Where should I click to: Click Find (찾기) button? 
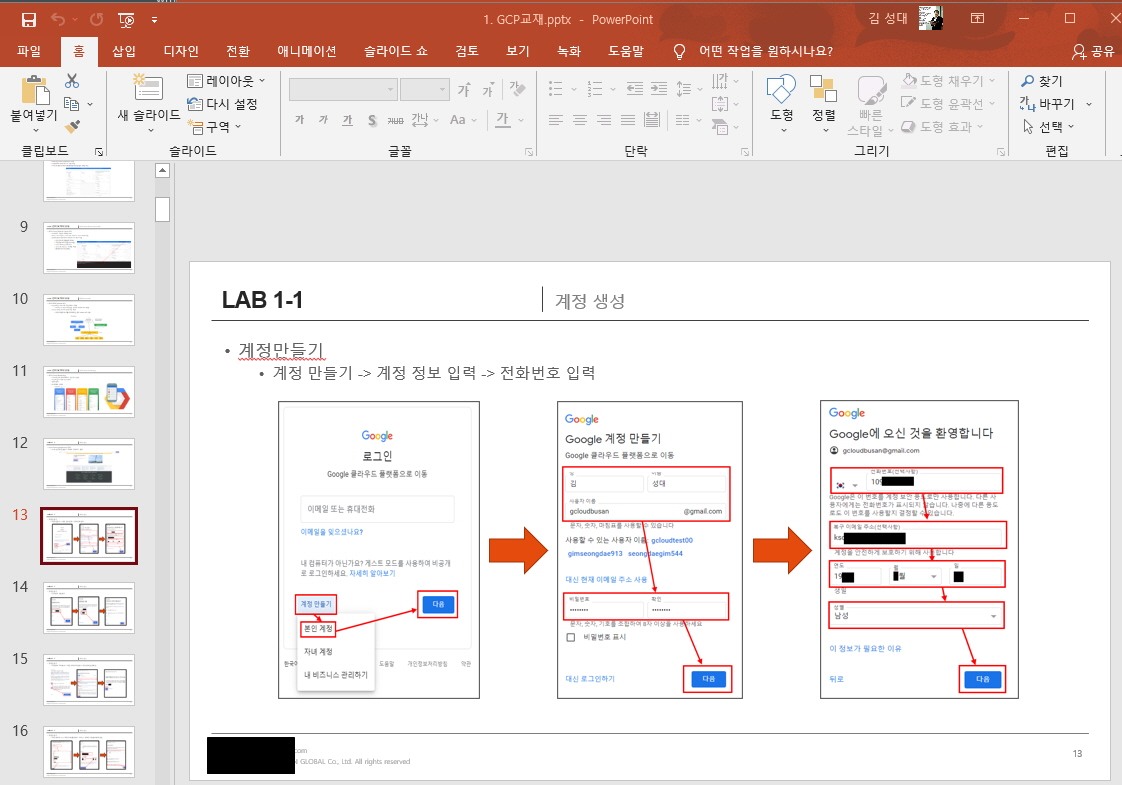point(1041,81)
